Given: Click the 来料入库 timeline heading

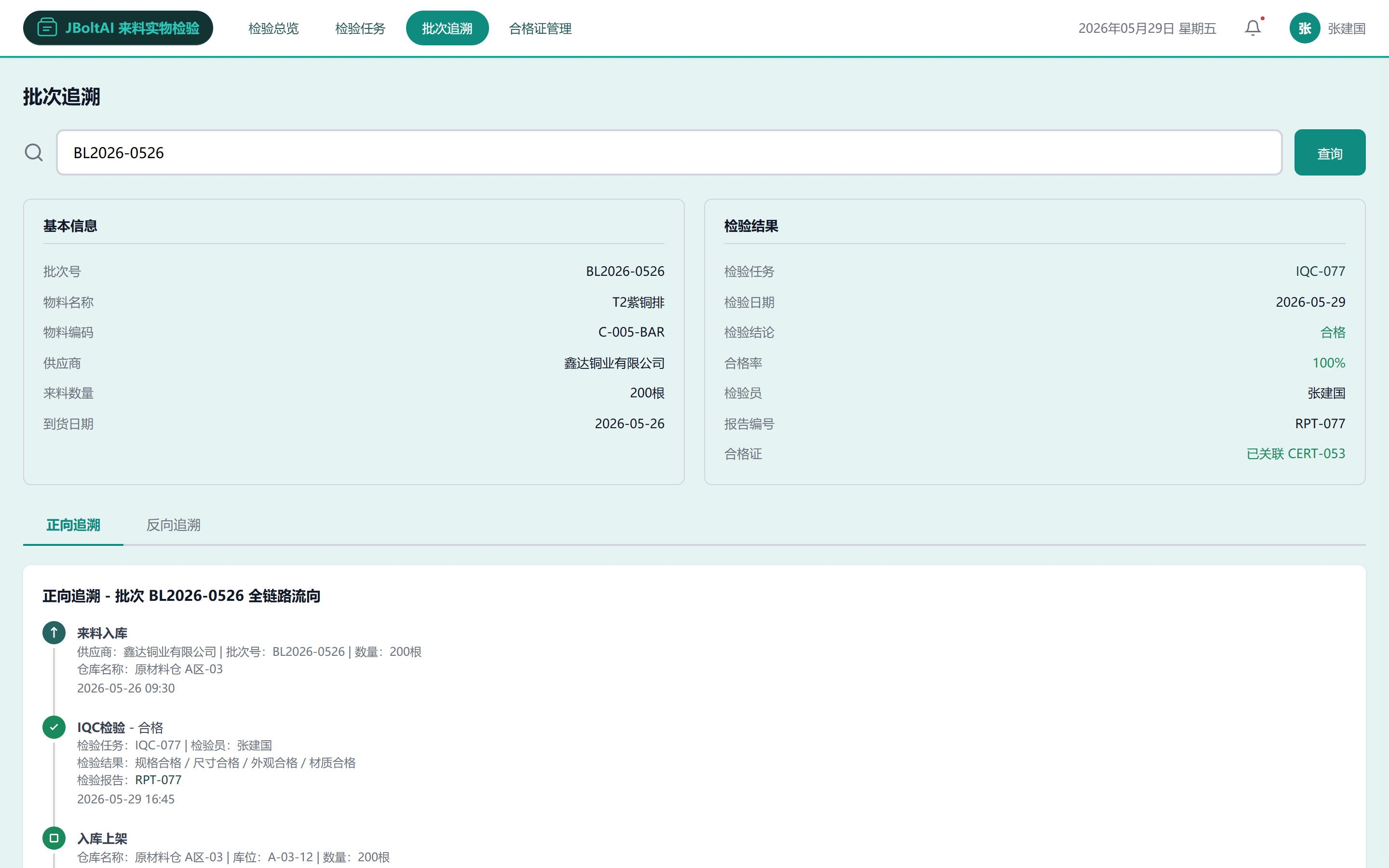Looking at the screenshot, I should (102, 633).
